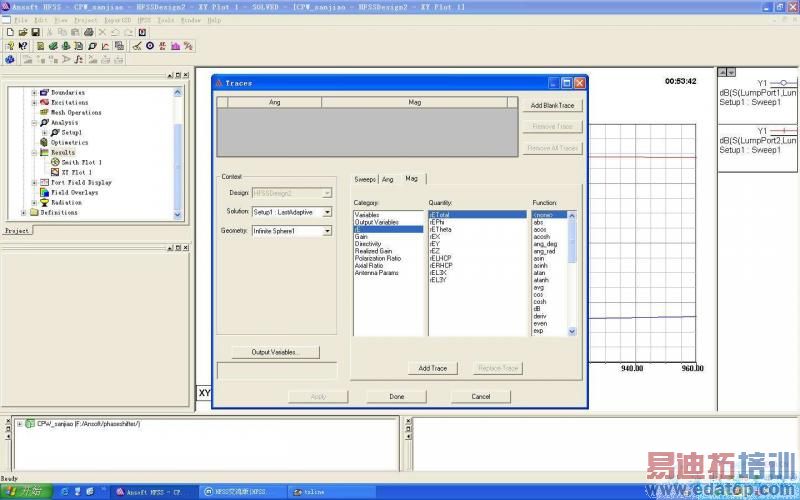The image size is (800, 500).
Task: Open the Geometry dropdown list
Action: 327,231
